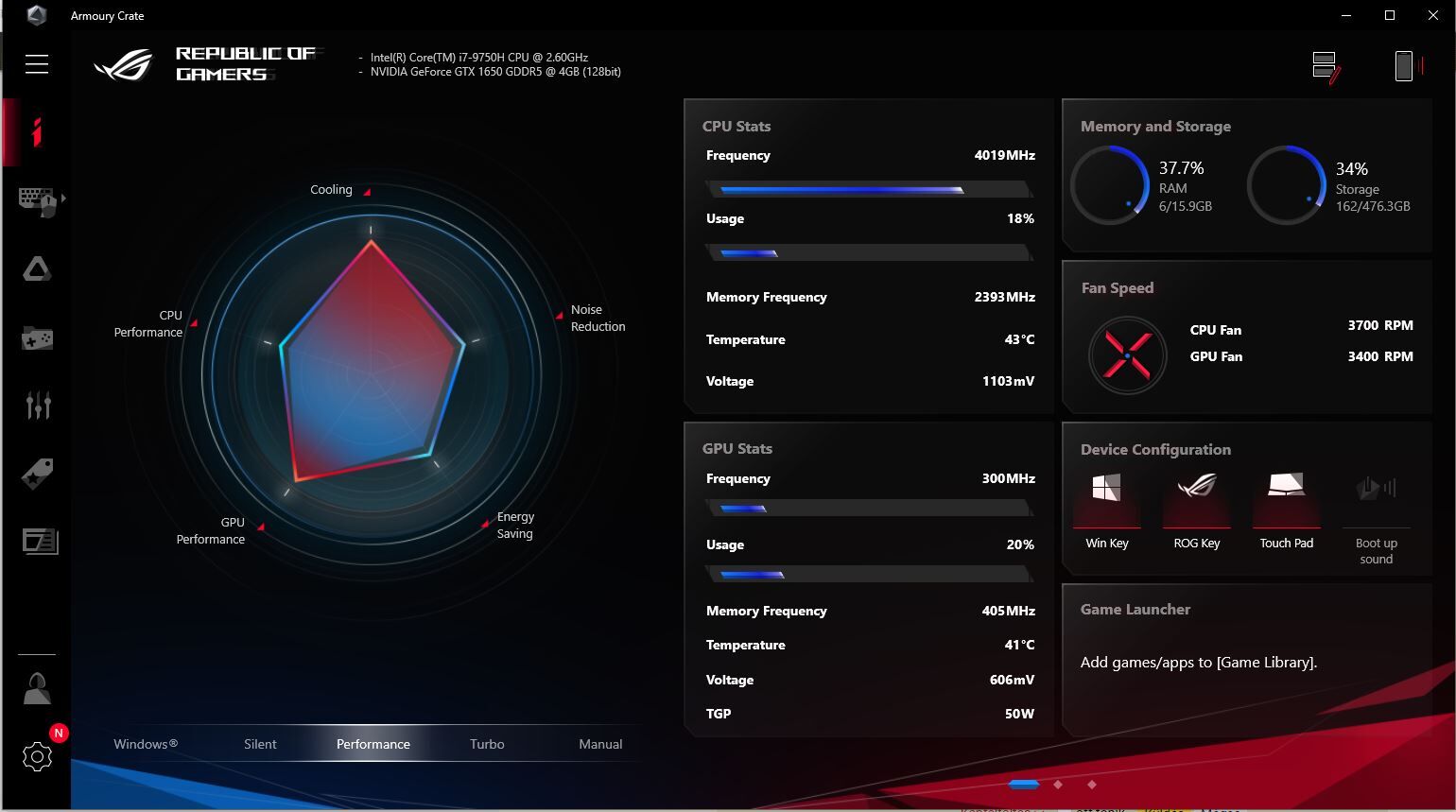Open the News sidebar icon
Image resolution: width=1456 pixels, height=812 pixels.
pyautogui.click(x=40, y=541)
